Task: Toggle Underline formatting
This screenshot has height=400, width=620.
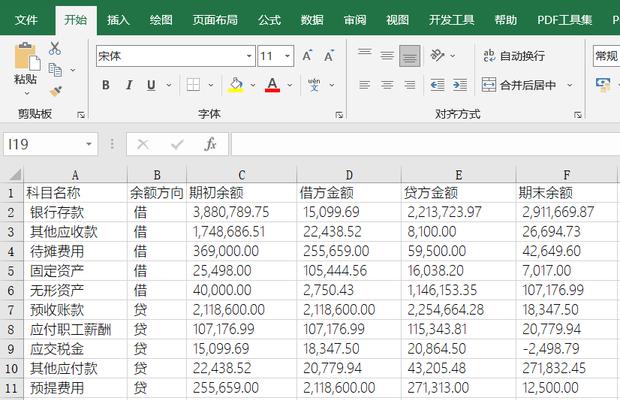Action: tap(151, 85)
